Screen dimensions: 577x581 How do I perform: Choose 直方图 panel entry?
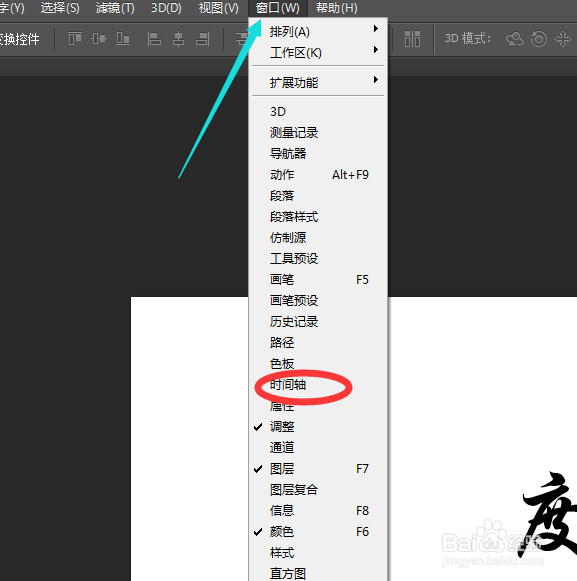pos(318,573)
